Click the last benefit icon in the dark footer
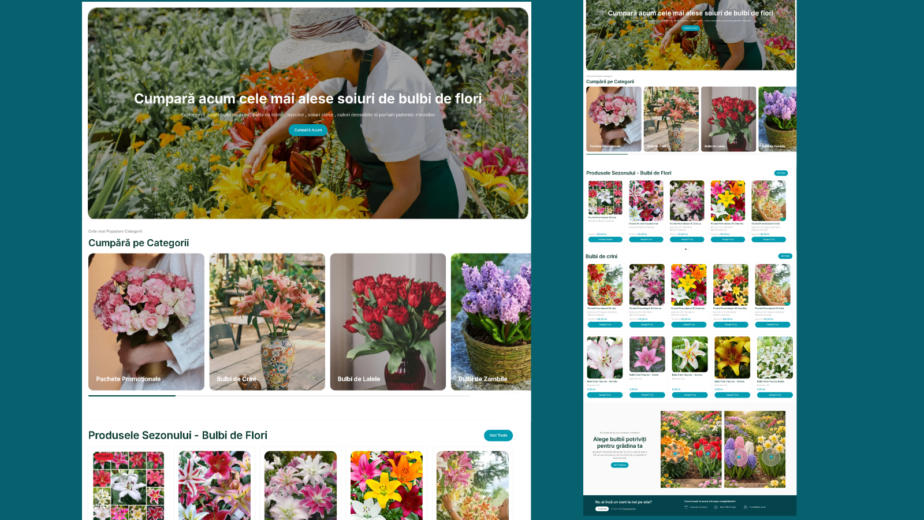The width and height of the screenshot is (924, 520). (745, 507)
